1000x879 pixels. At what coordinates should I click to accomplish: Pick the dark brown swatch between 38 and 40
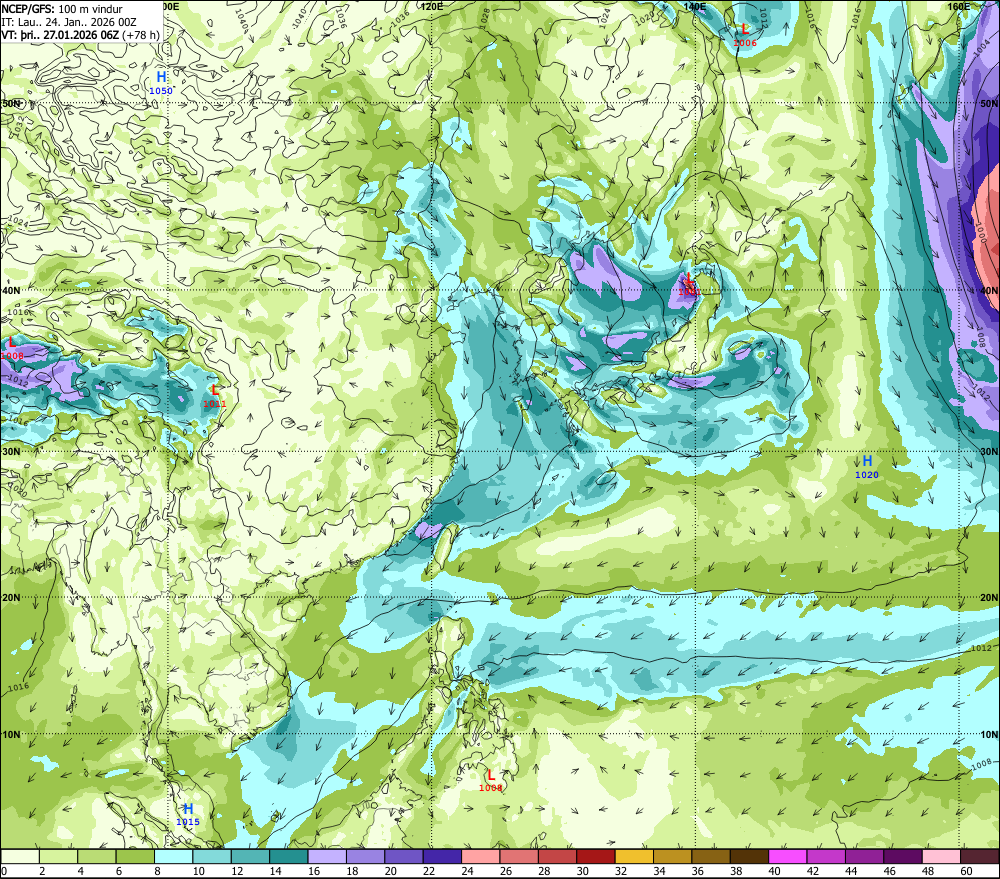coord(749,856)
